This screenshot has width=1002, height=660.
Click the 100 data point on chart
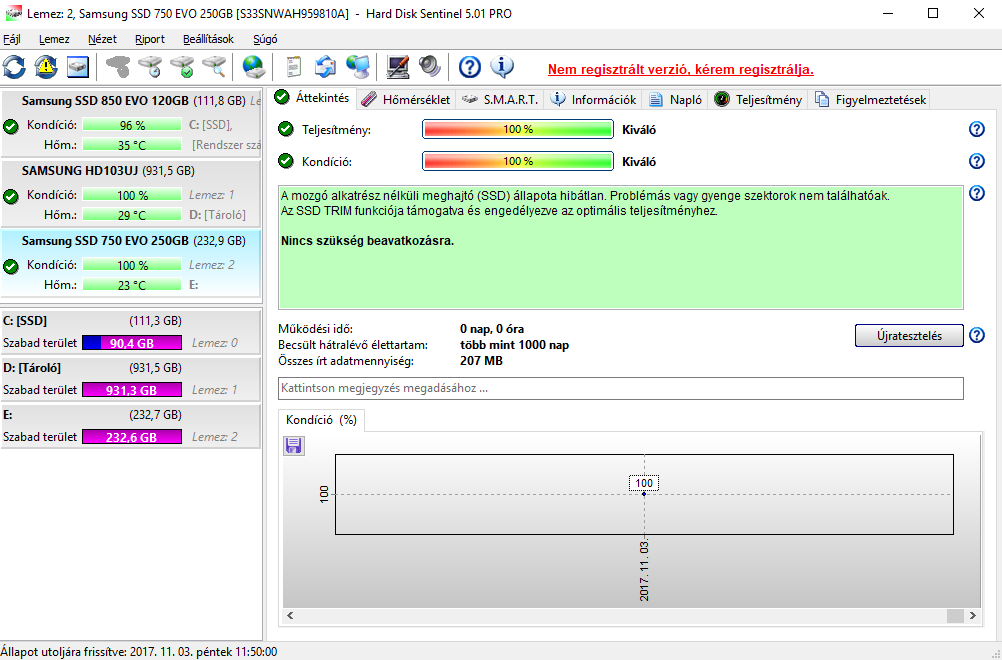(x=644, y=494)
